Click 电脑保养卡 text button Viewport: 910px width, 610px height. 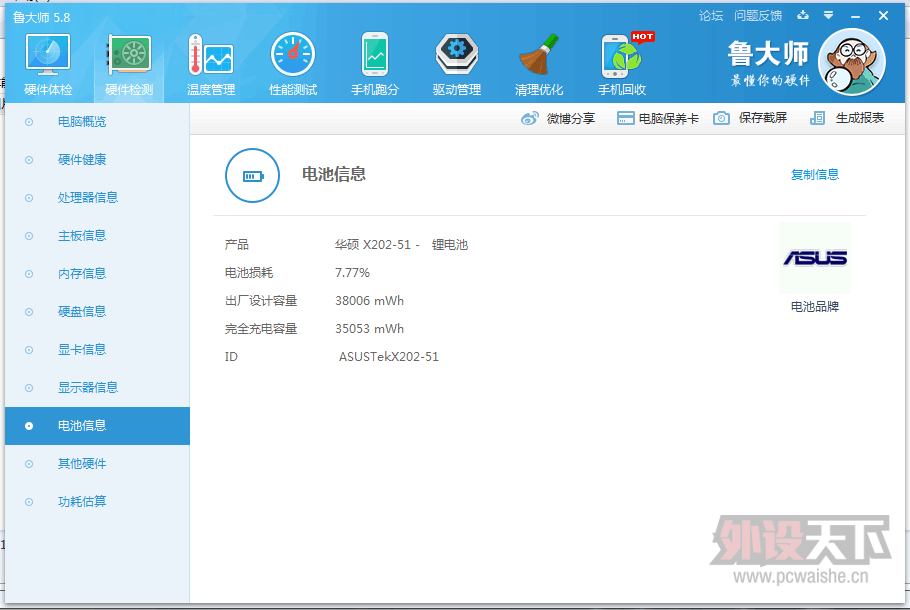669,118
